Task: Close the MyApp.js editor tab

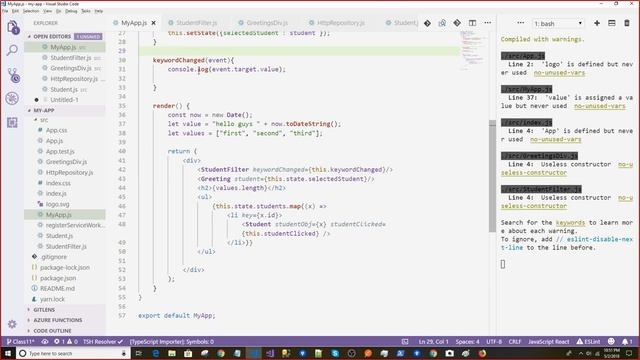Action: click(x=153, y=23)
